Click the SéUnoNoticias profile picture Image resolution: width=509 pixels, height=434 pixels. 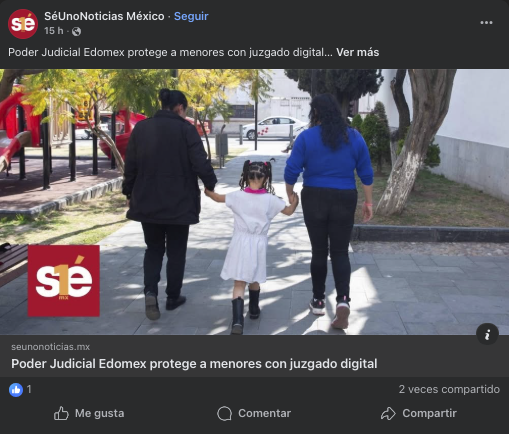[23, 24]
